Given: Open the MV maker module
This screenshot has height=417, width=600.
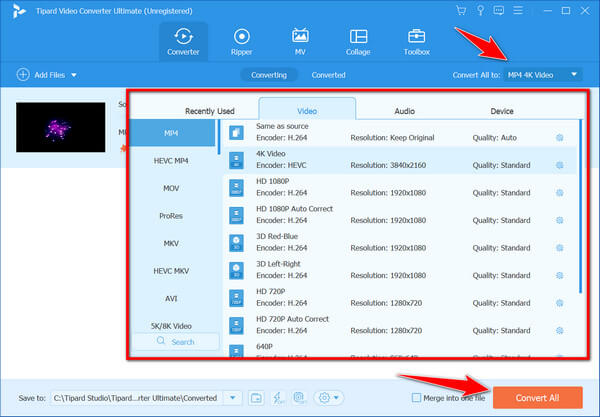Looking at the screenshot, I should (x=300, y=42).
